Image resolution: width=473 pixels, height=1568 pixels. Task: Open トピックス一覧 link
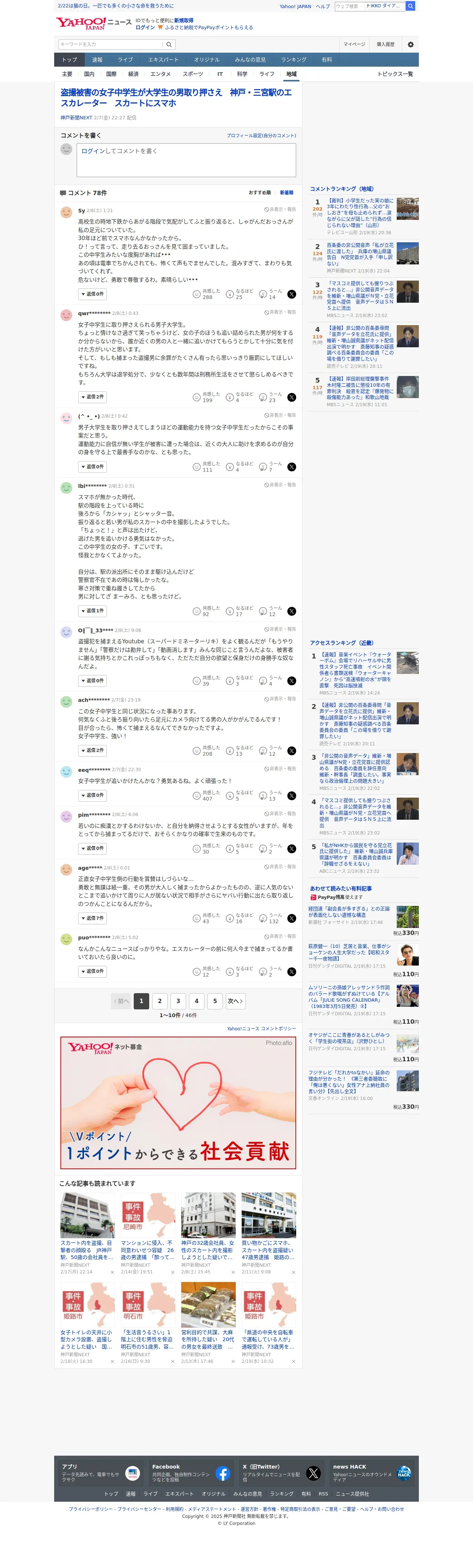tap(395, 74)
